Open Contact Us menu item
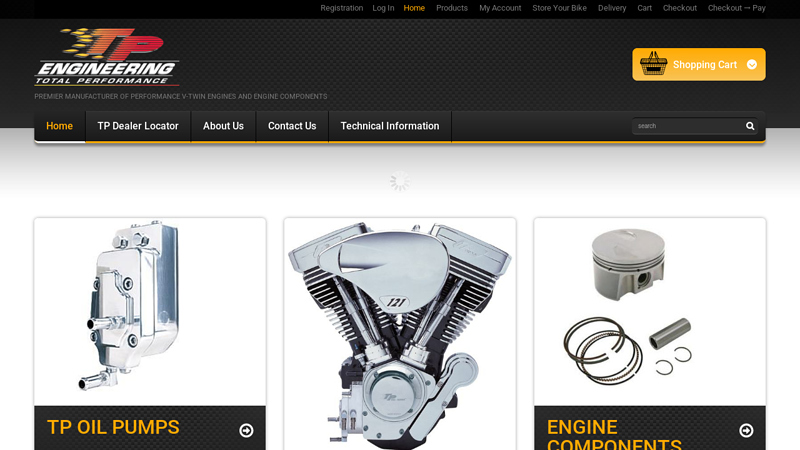 click(292, 126)
